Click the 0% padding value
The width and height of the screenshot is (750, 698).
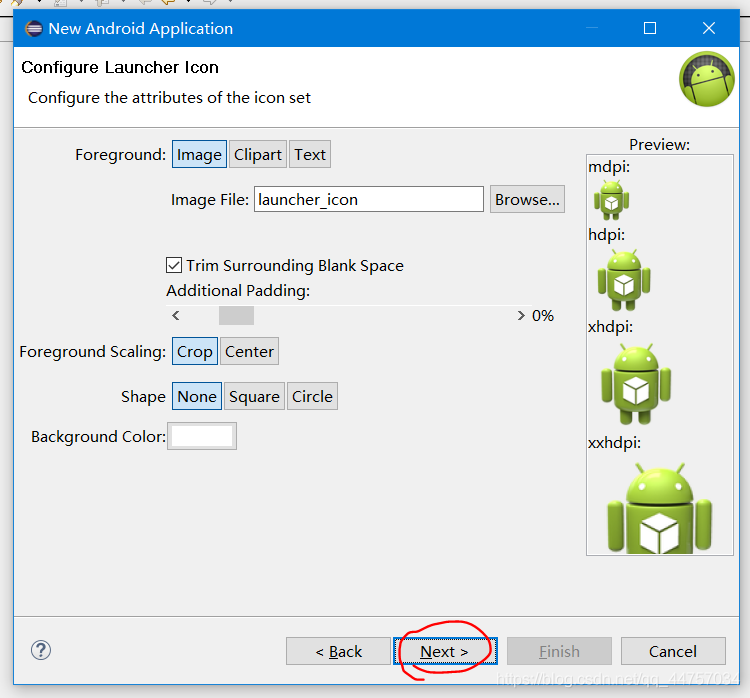(543, 315)
